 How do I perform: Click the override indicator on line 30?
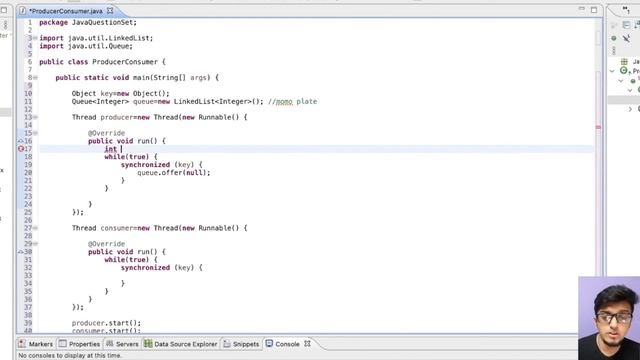[20, 252]
